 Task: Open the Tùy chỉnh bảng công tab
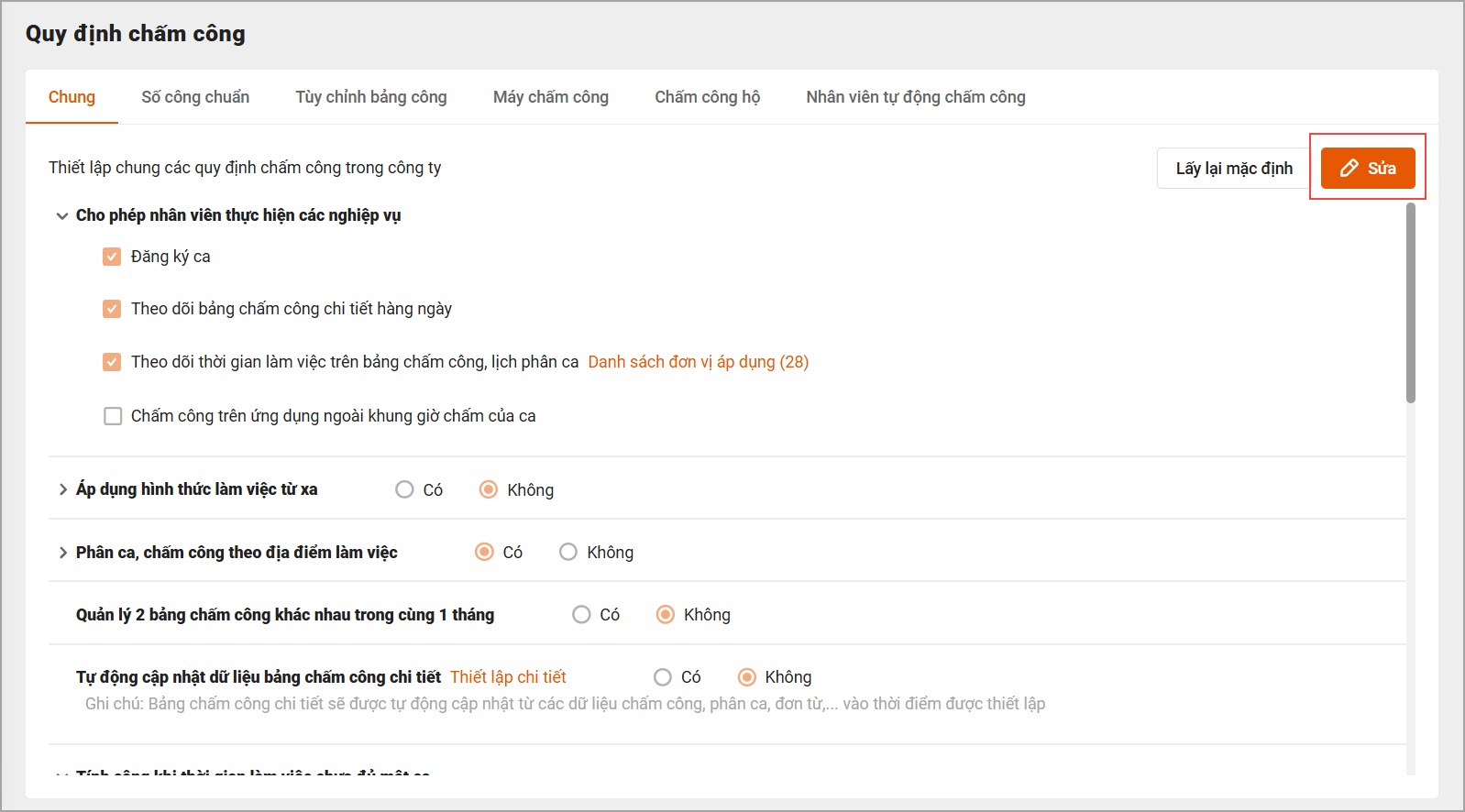[x=371, y=97]
